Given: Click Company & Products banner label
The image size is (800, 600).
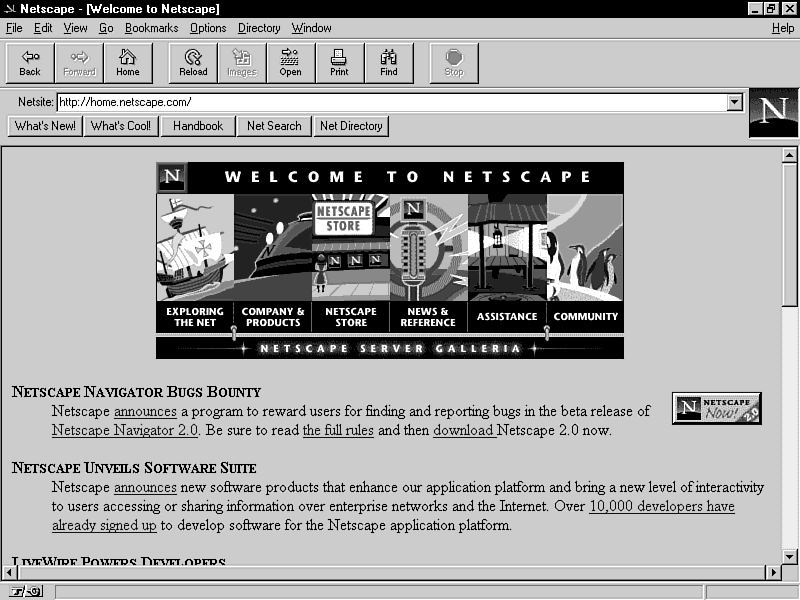Looking at the screenshot, I should [273, 317].
